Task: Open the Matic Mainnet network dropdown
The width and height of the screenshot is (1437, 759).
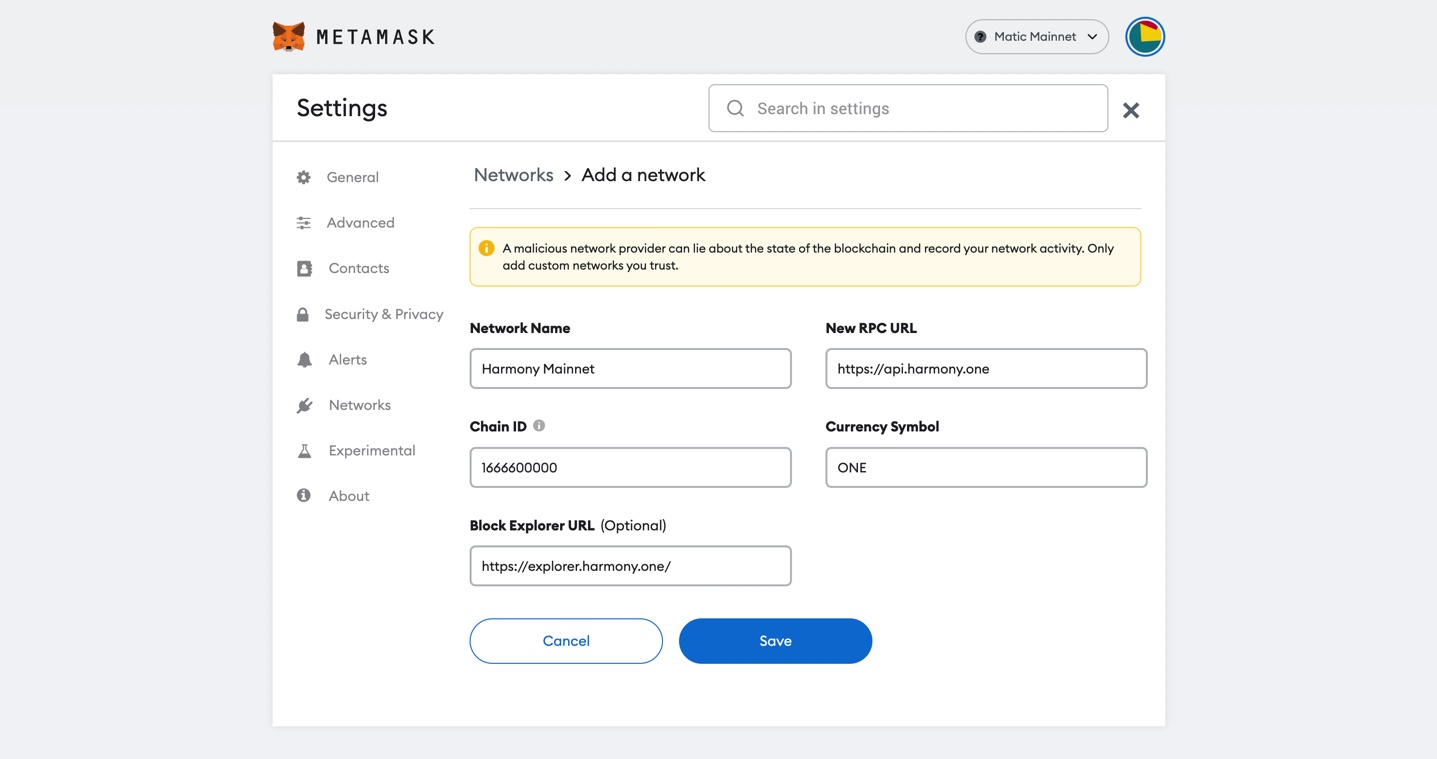Action: pos(1037,37)
